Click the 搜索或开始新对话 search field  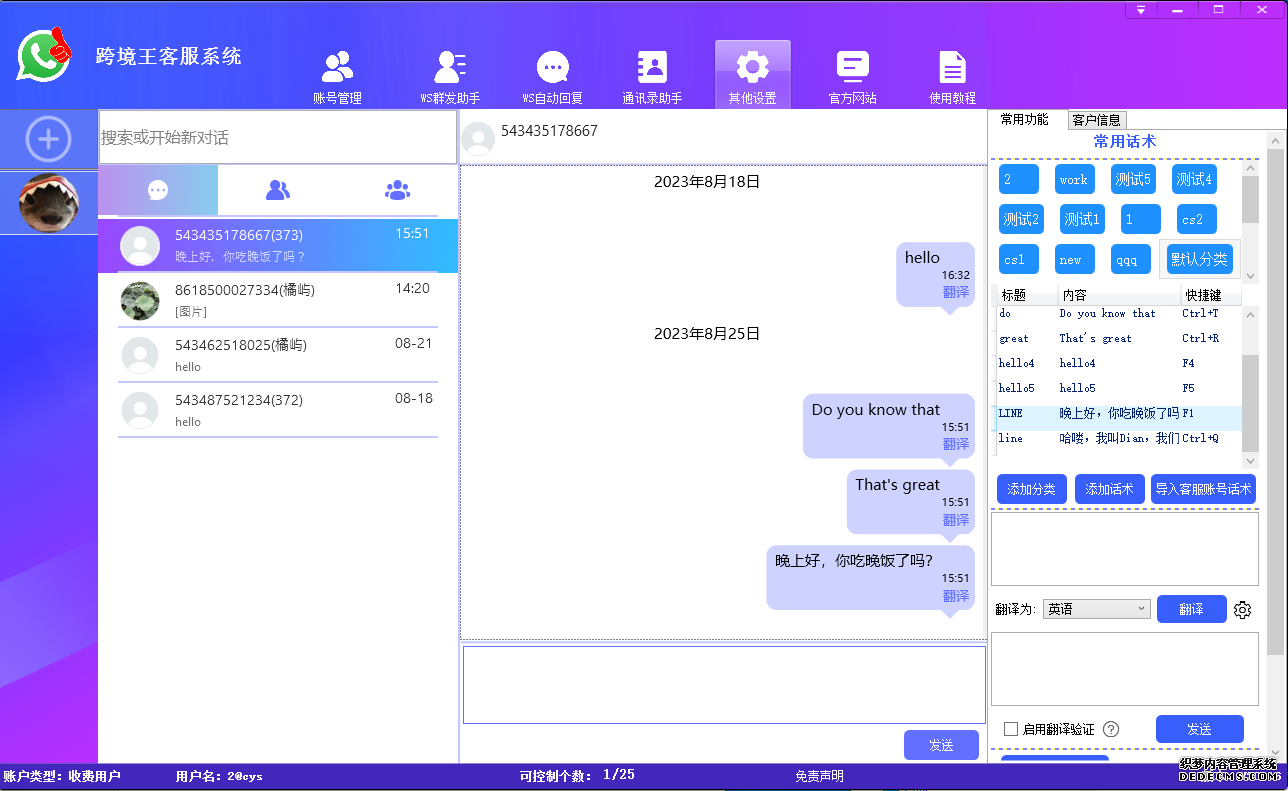pyautogui.click(x=277, y=137)
